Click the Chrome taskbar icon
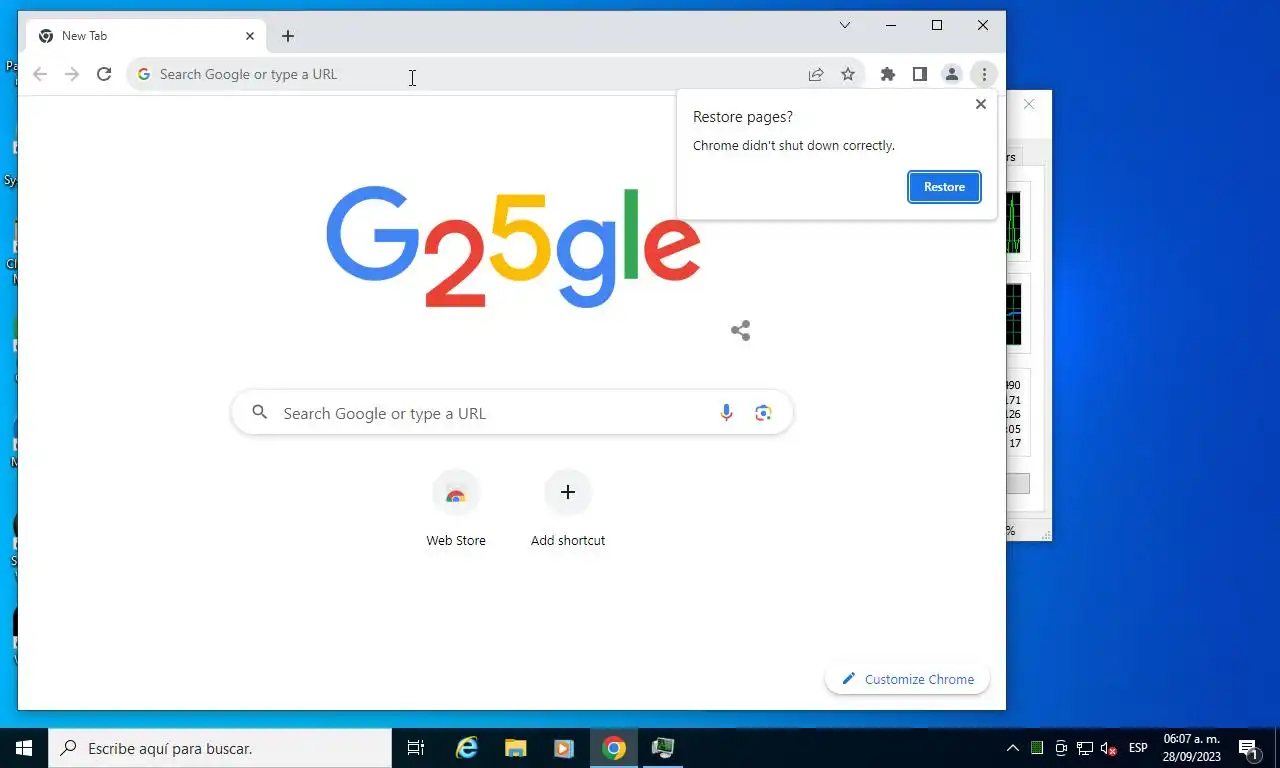 click(x=614, y=748)
